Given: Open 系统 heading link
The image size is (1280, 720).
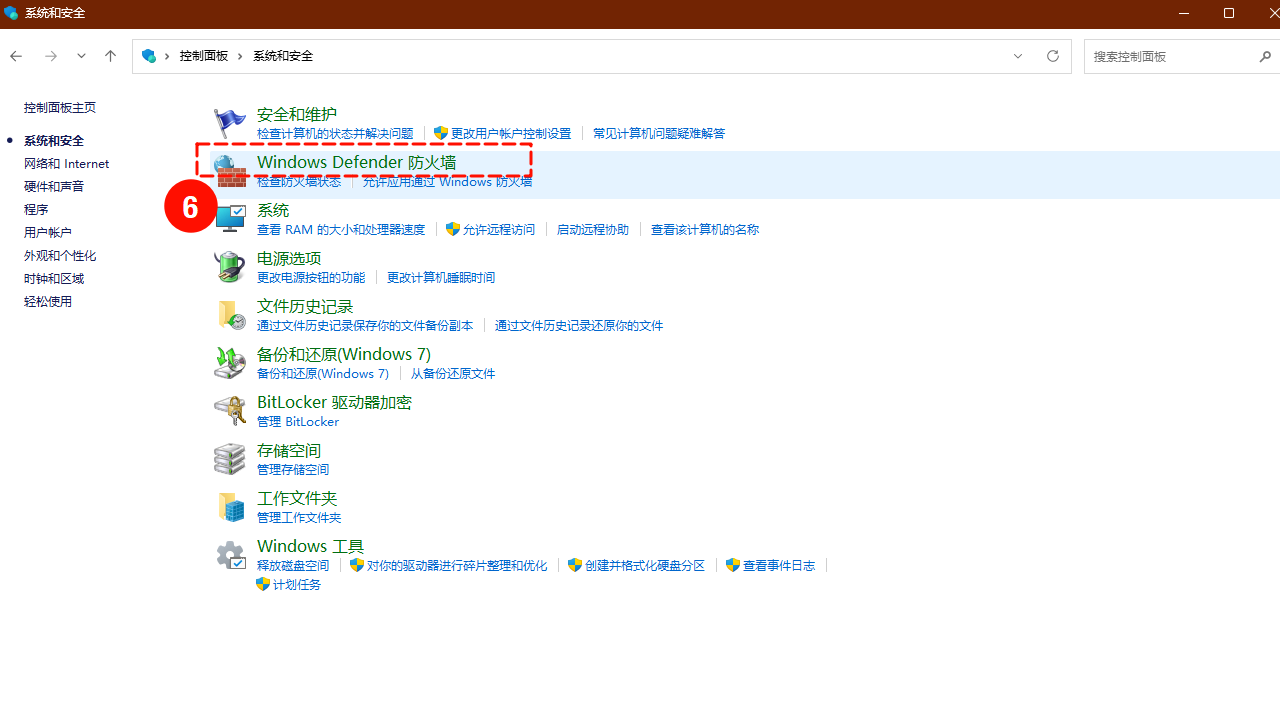Looking at the screenshot, I should coord(273,210).
